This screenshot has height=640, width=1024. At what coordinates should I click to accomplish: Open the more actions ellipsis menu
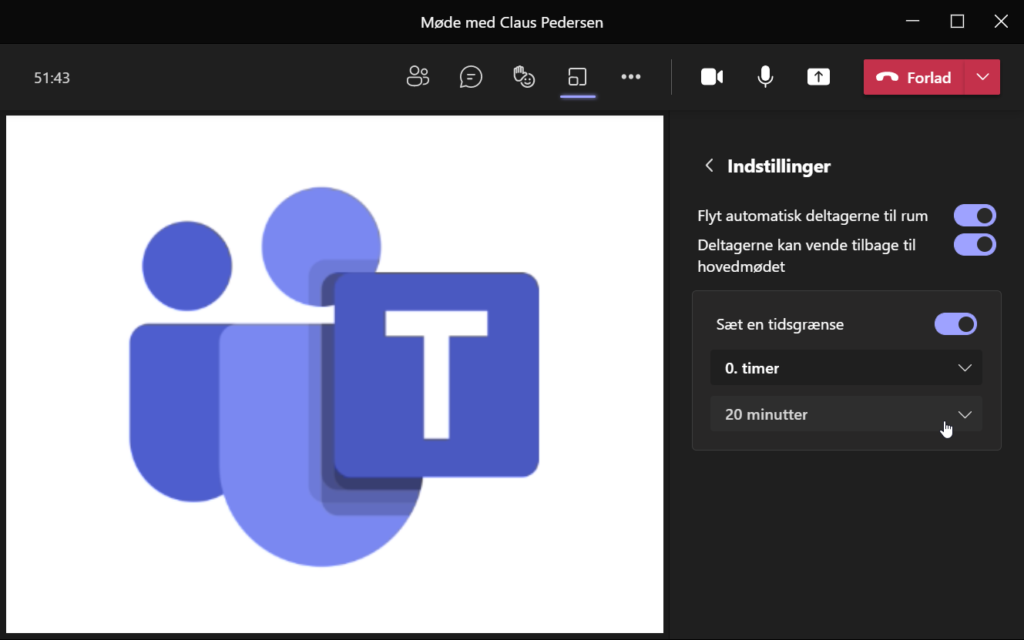click(631, 77)
